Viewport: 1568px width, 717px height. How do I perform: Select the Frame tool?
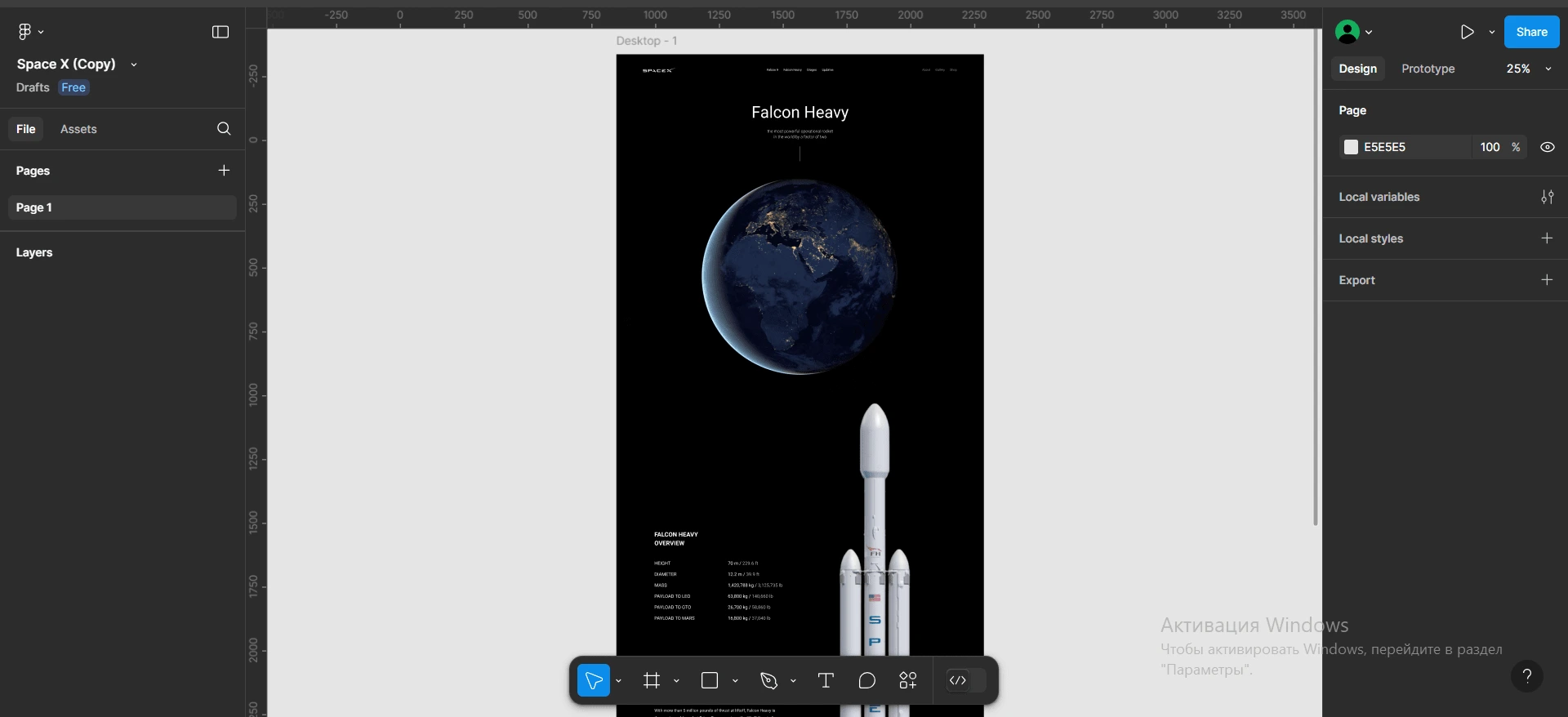pos(652,680)
